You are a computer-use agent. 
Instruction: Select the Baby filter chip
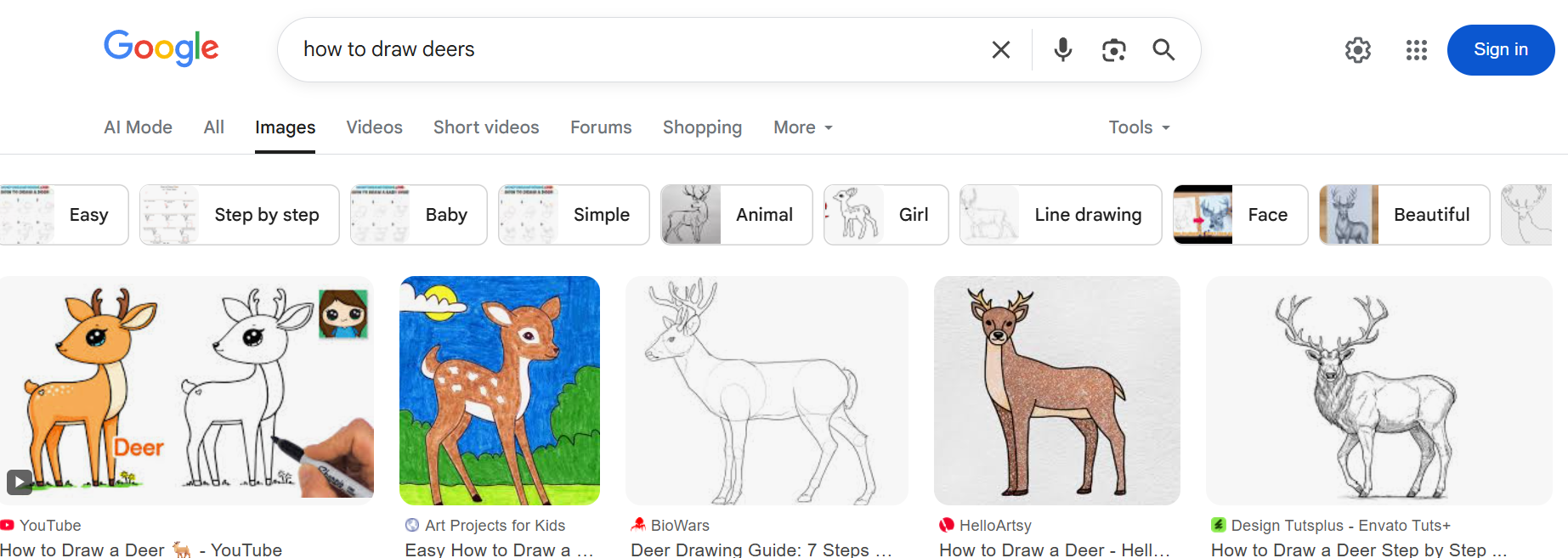pyautogui.click(x=419, y=215)
